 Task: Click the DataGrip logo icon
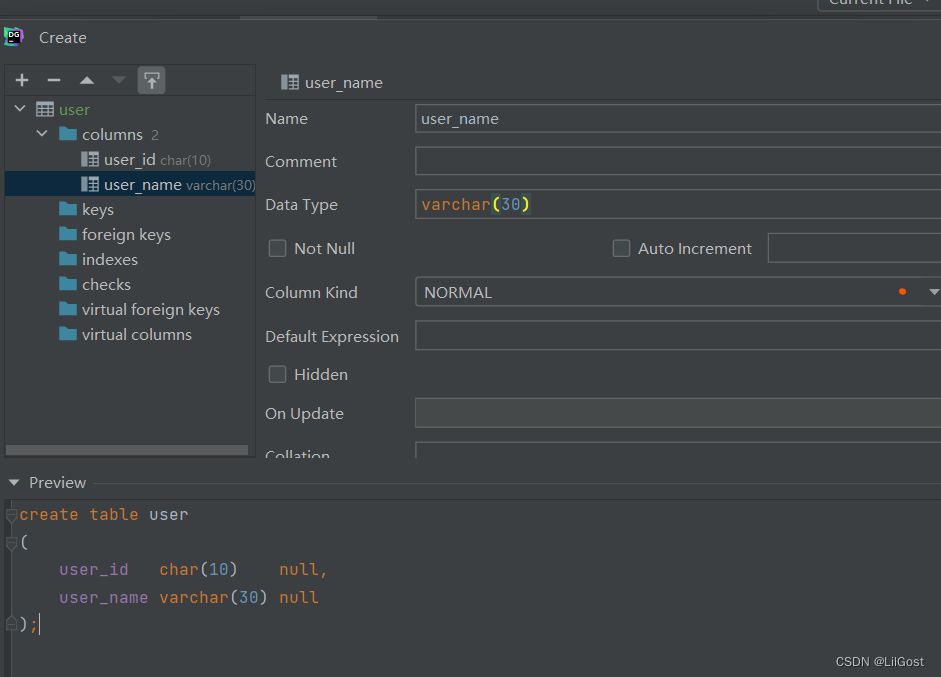tap(13, 37)
